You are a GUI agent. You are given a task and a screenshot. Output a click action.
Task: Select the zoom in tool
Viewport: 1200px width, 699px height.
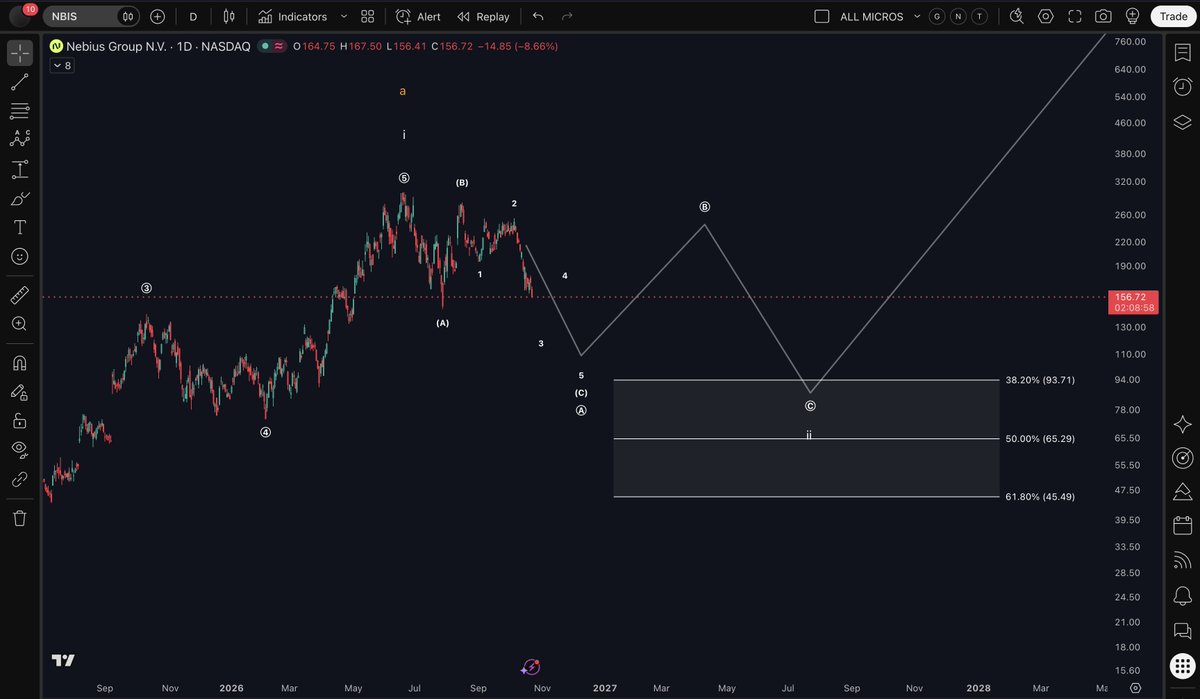19,324
